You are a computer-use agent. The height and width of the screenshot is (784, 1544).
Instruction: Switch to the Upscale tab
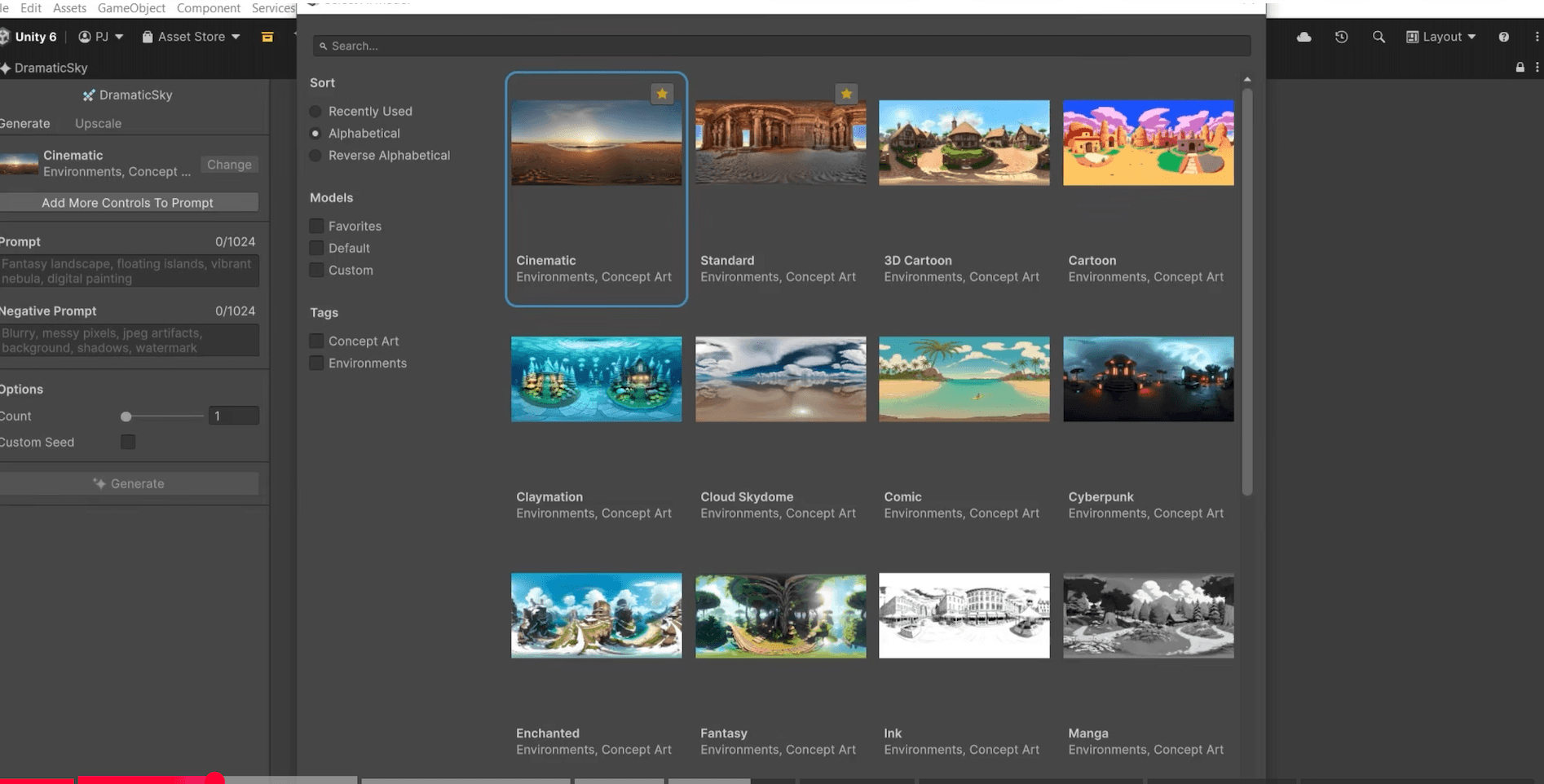[98, 123]
